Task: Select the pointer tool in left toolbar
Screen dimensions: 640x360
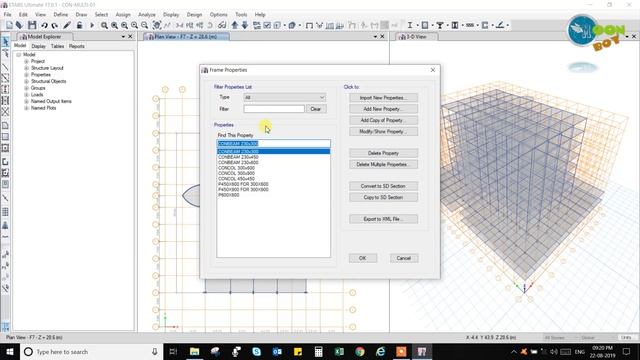Action: tap(5, 42)
